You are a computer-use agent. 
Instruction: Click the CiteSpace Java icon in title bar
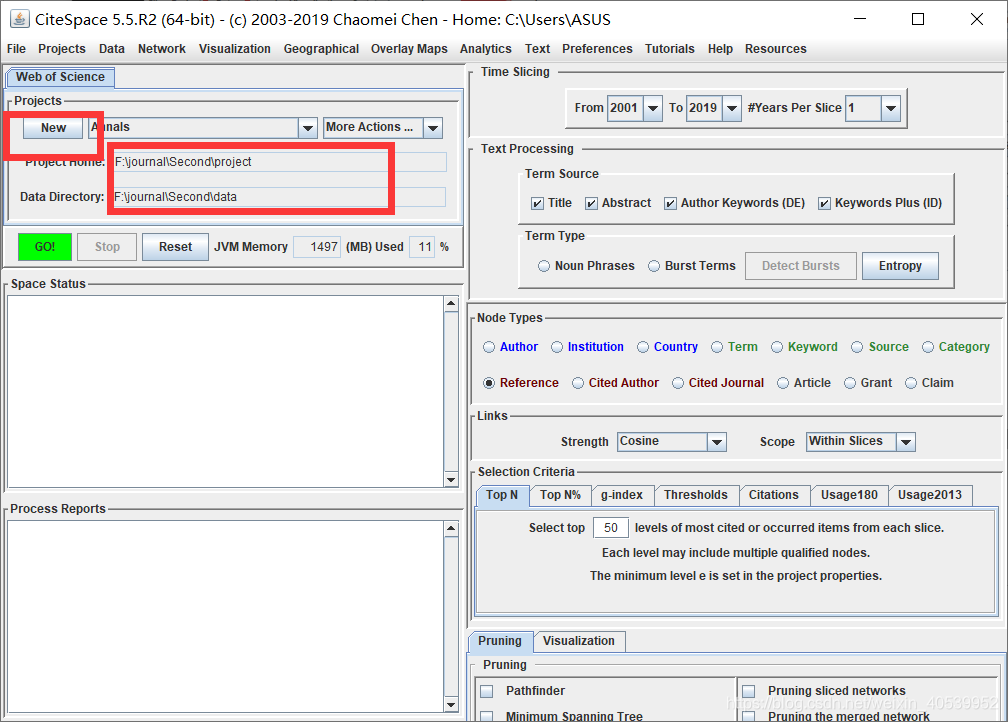(19, 19)
